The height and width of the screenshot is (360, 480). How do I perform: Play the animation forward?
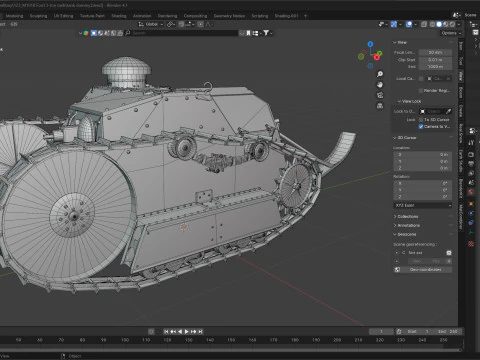pos(186,331)
